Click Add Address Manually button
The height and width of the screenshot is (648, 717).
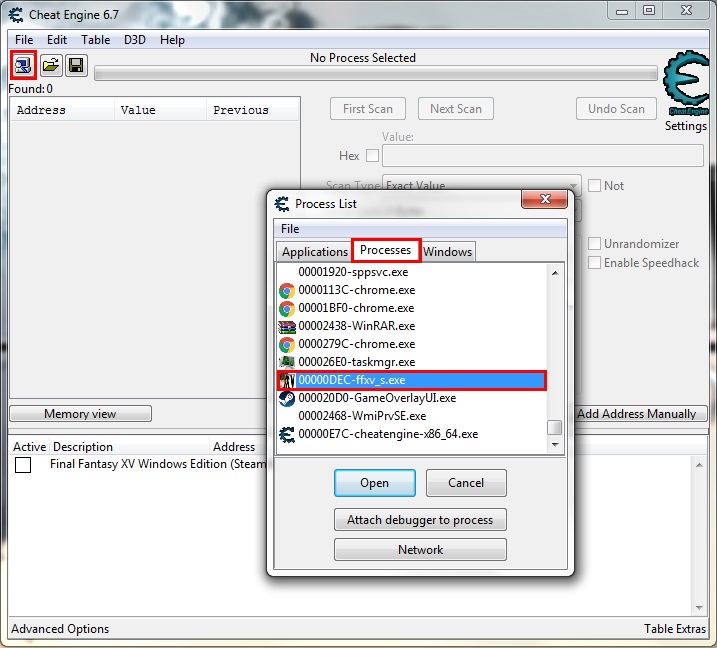click(637, 414)
